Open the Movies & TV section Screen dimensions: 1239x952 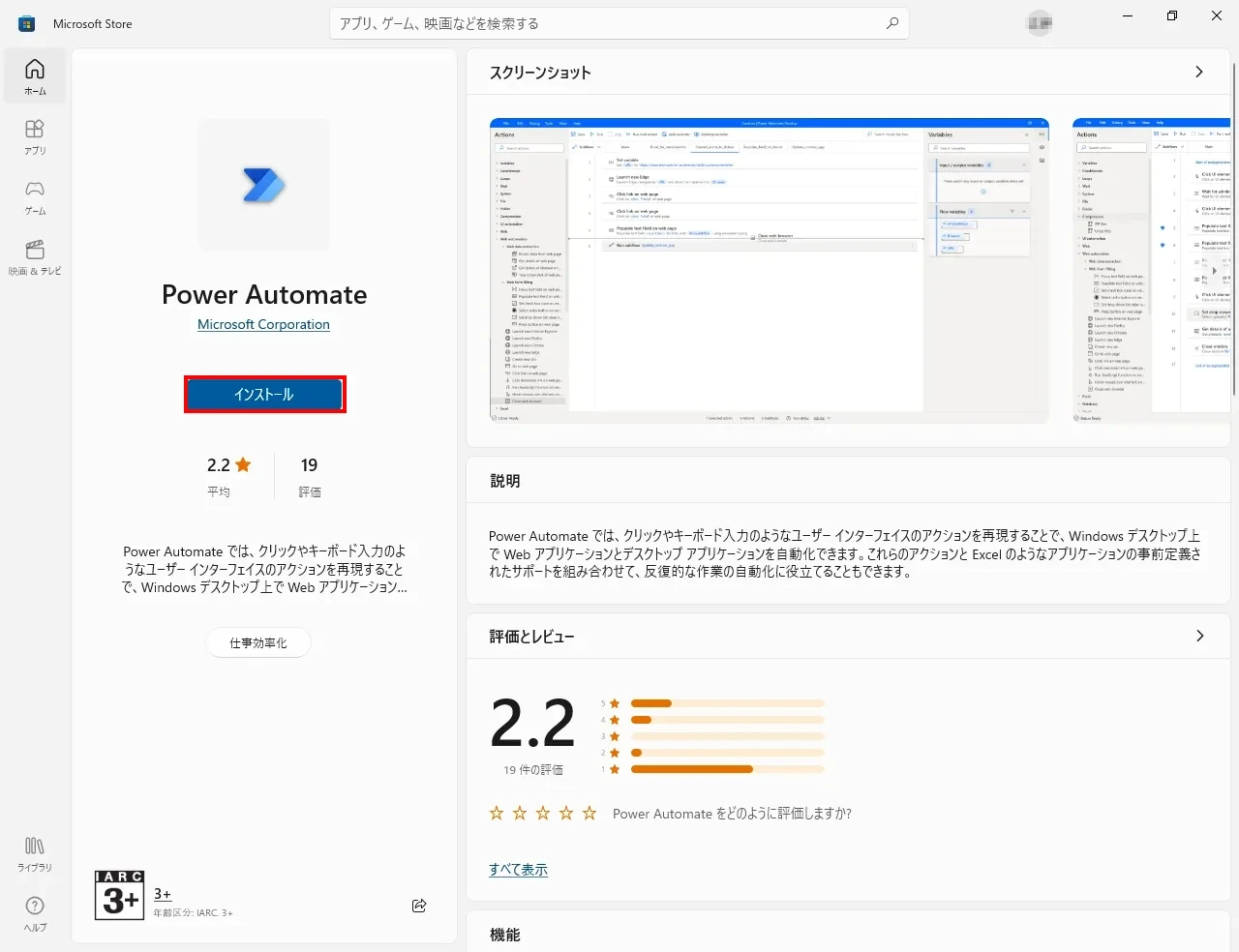tap(35, 256)
